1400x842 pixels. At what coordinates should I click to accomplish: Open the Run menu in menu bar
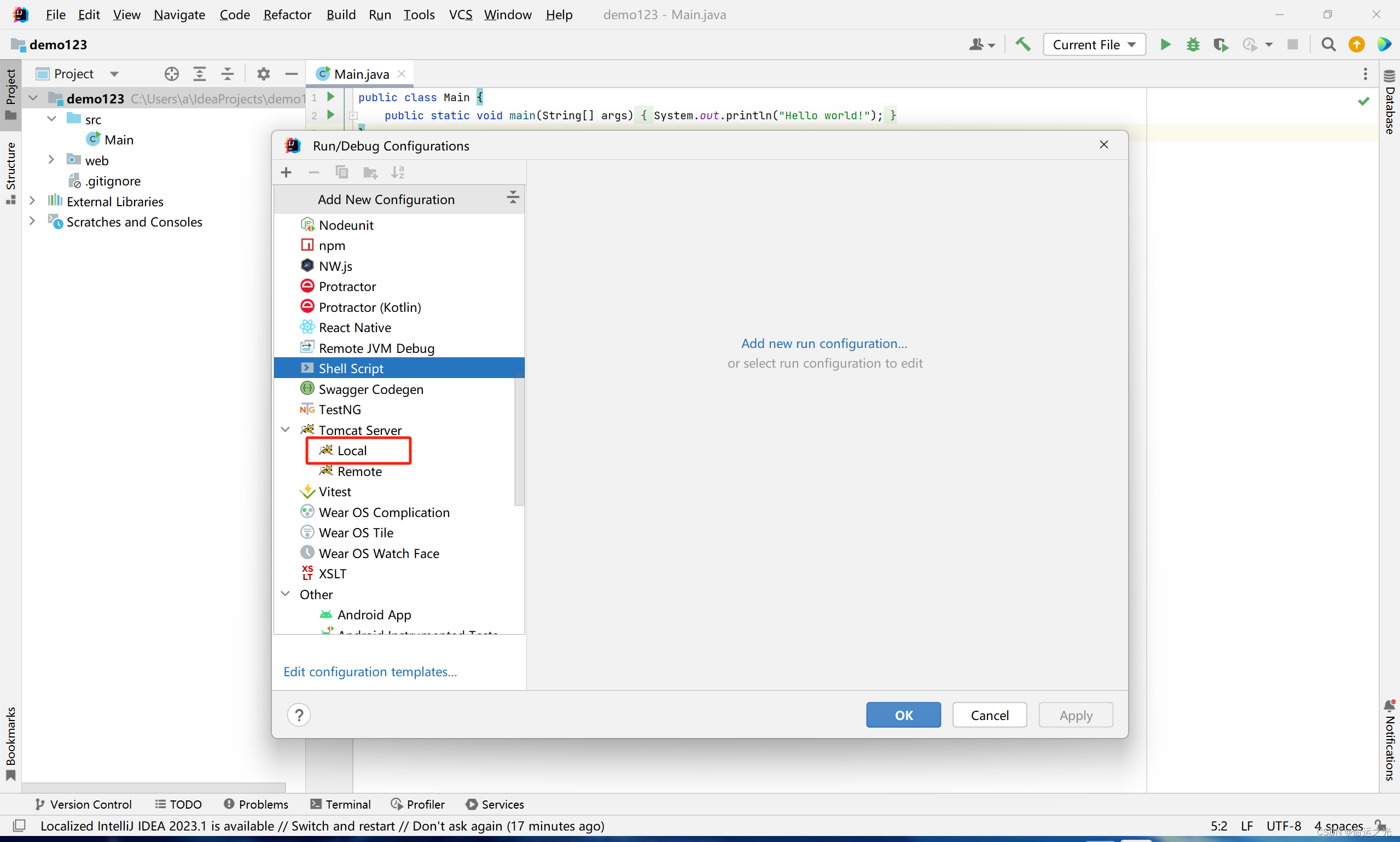[x=379, y=14]
